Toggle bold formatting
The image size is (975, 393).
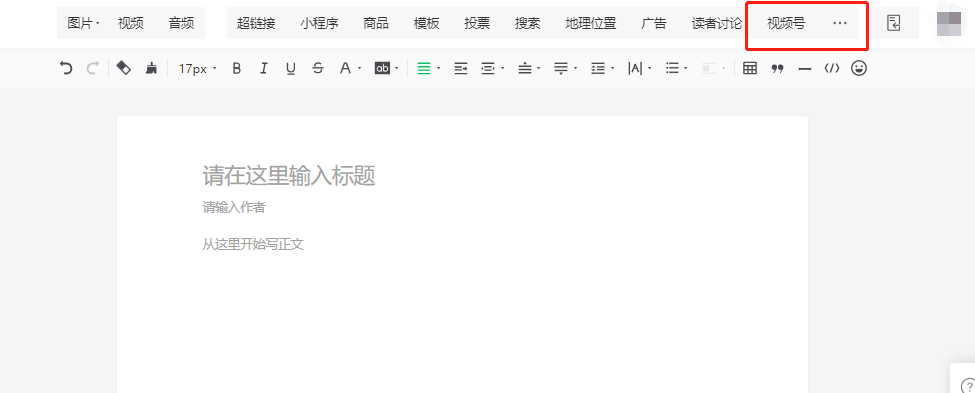236,68
